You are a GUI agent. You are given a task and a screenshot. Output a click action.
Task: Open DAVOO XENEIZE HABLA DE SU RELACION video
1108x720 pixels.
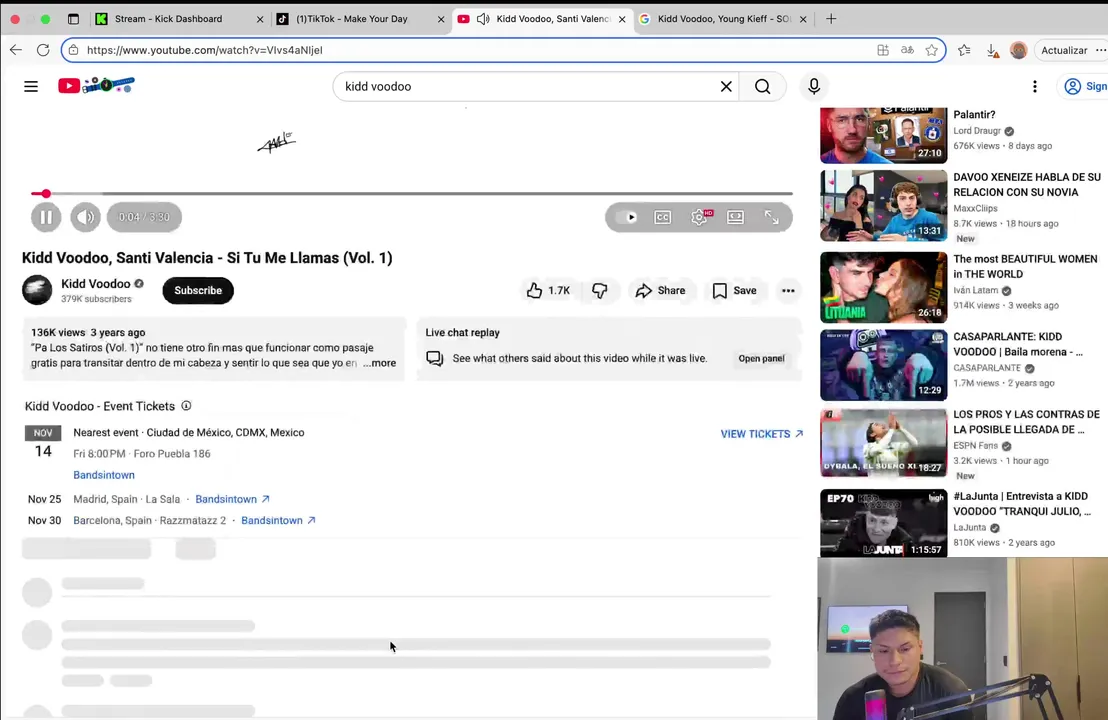[x=1027, y=184]
